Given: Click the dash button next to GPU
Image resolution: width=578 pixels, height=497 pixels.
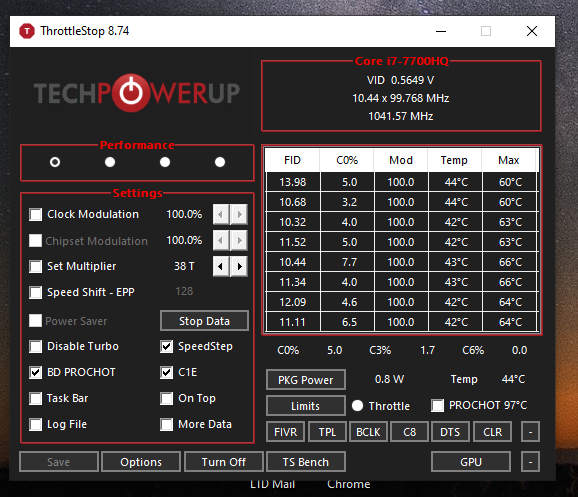Looking at the screenshot, I should (530, 462).
